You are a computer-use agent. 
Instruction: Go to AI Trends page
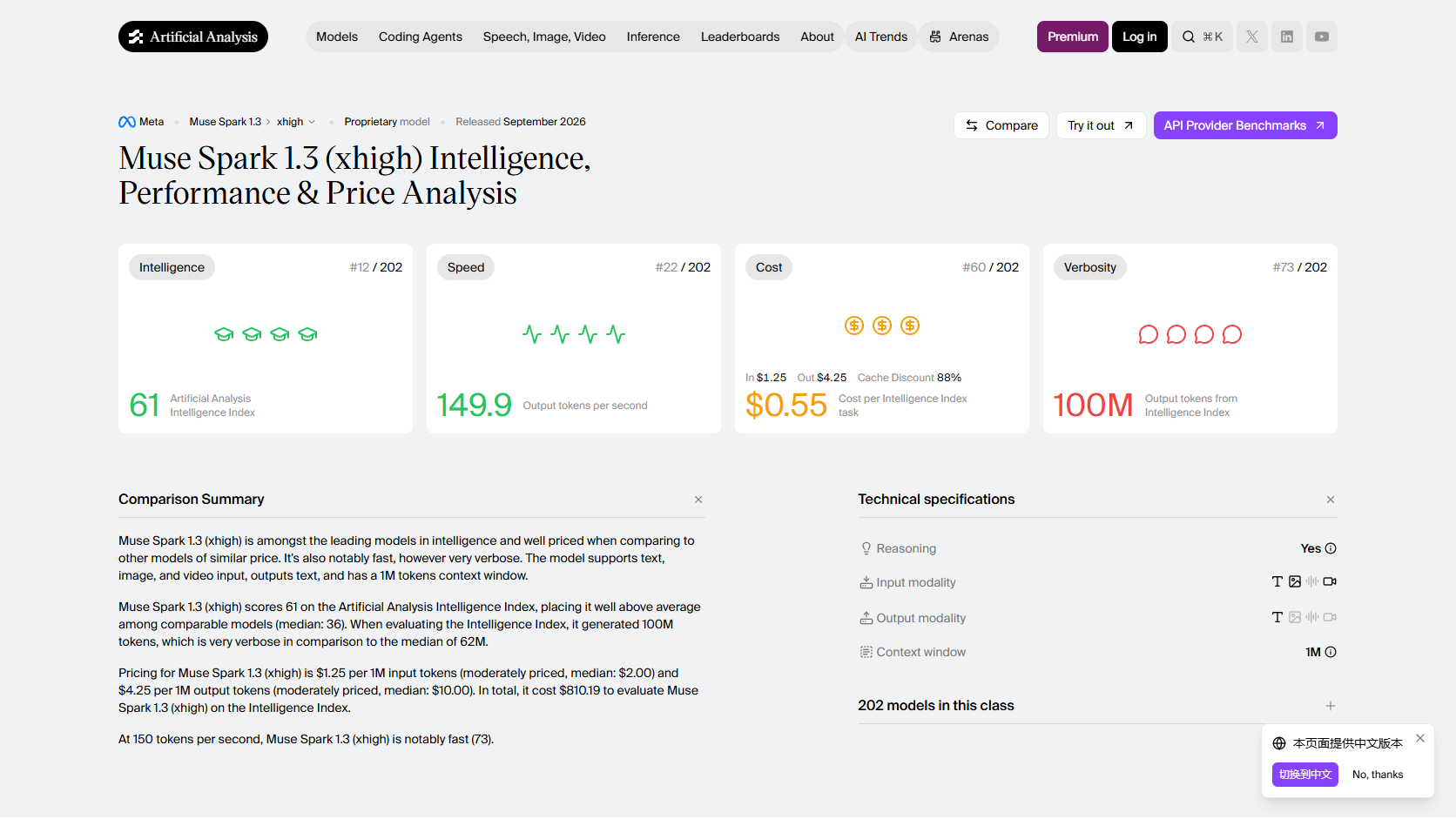point(881,37)
